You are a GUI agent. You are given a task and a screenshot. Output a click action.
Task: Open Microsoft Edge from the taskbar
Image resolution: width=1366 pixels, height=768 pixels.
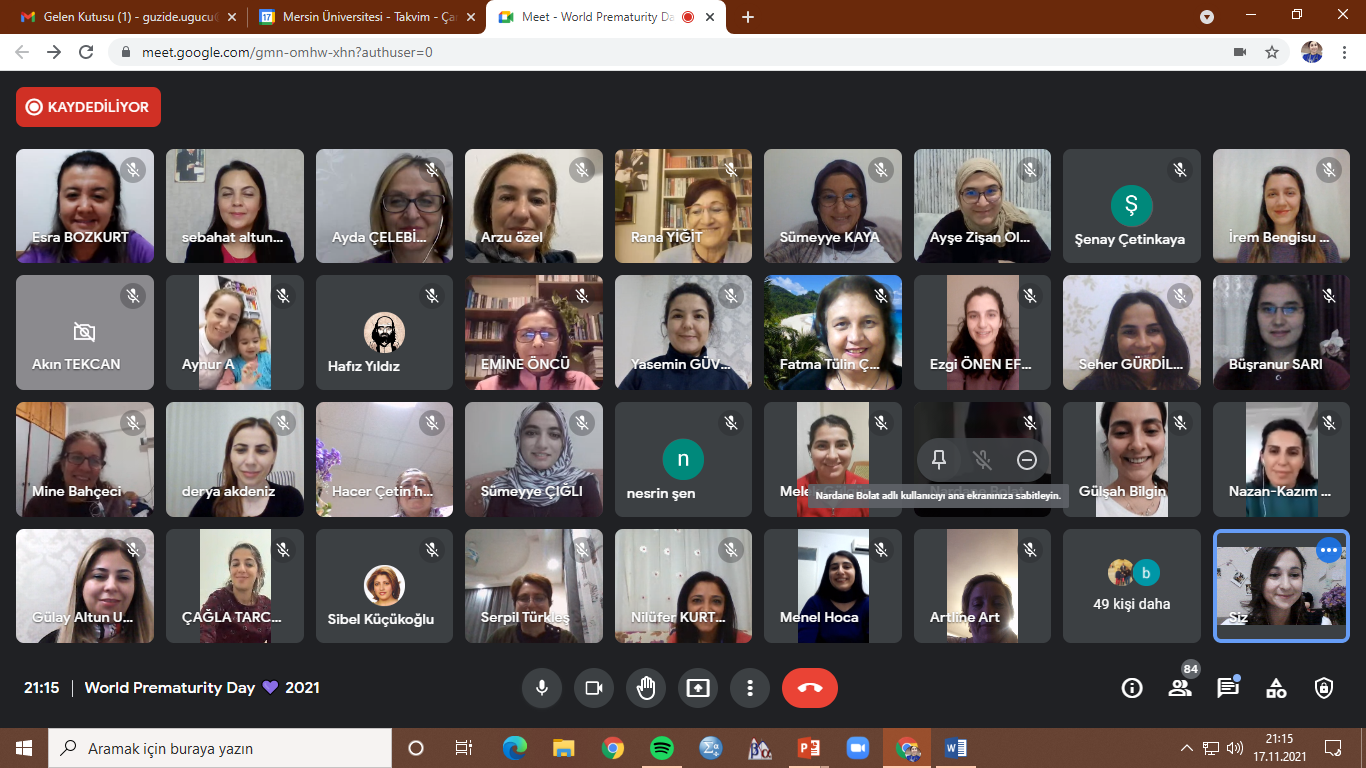coord(514,748)
